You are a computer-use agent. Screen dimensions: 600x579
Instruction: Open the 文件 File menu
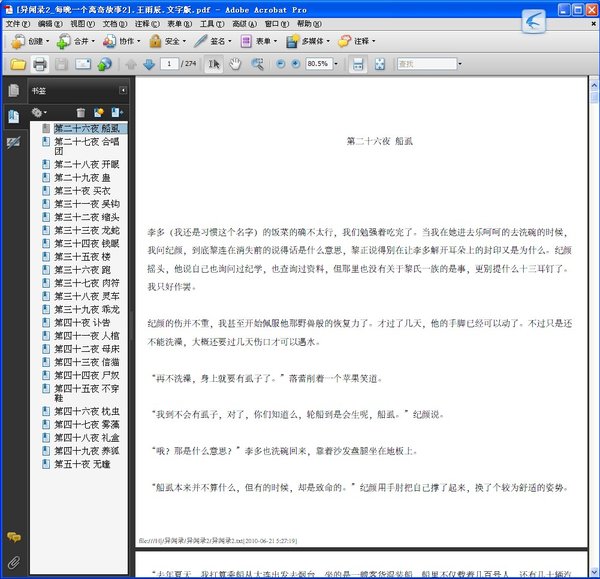pos(18,24)
